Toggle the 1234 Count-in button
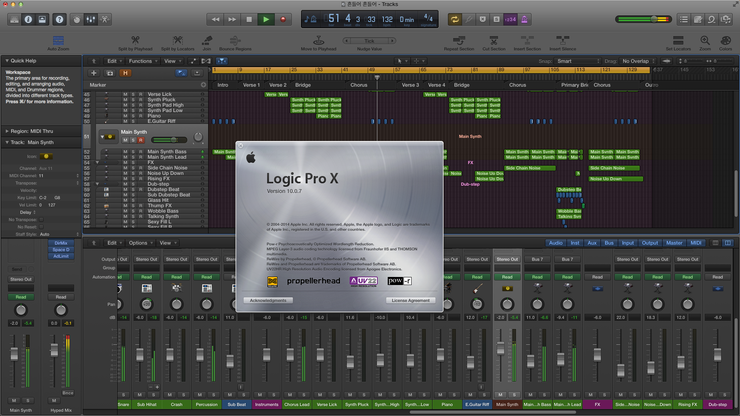Screen dimensions: 740x416 510,19
